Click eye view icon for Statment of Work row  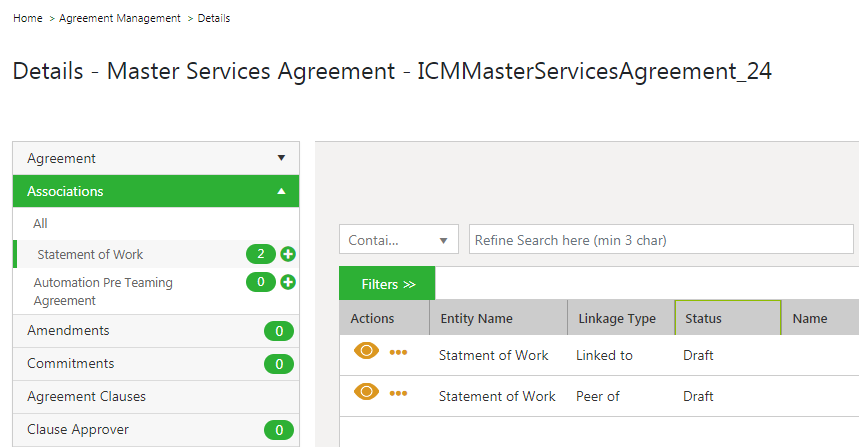[x=367, y=351]
